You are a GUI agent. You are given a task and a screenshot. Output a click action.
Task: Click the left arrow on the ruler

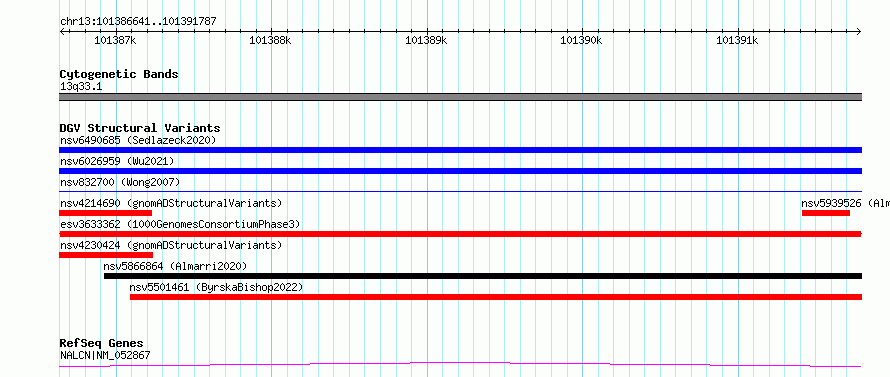click(x=62, y=32)
